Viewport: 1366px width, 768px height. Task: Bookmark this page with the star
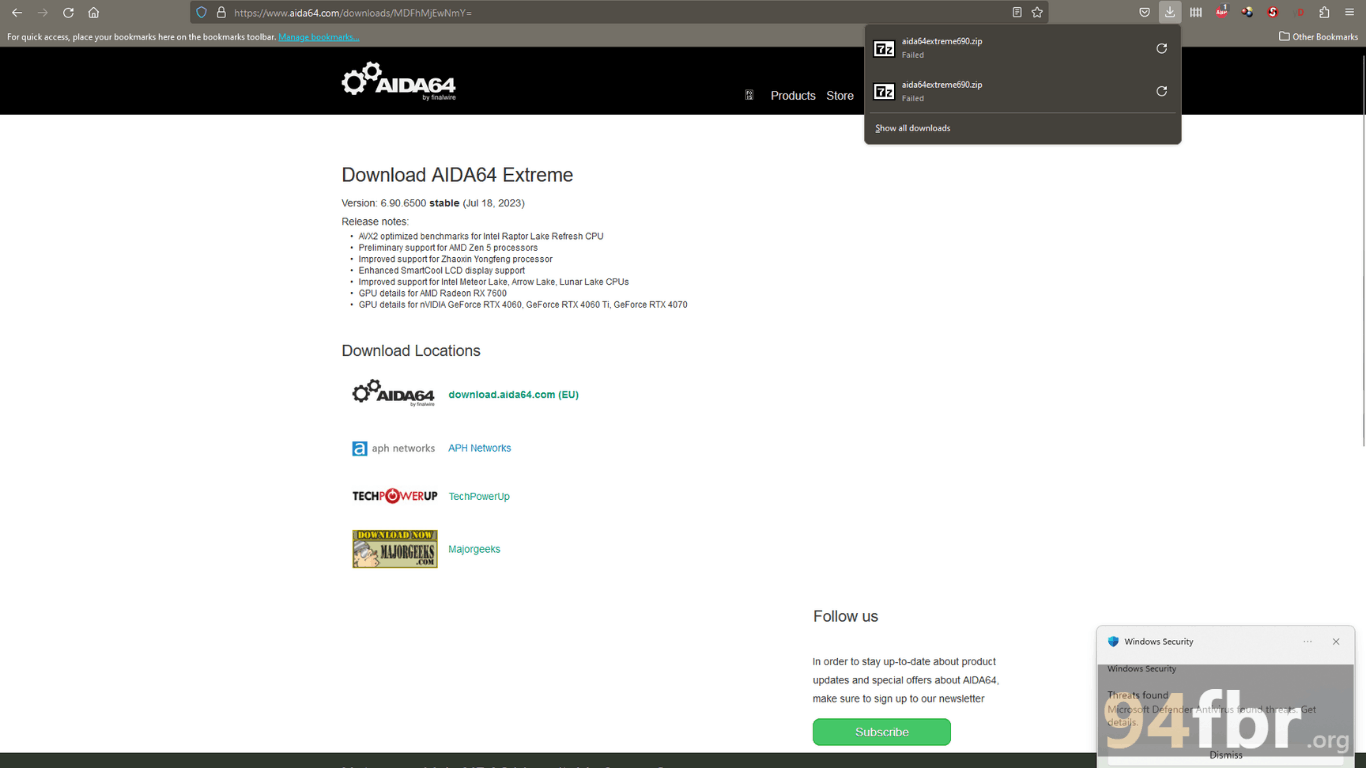[x=1037, y=13]
